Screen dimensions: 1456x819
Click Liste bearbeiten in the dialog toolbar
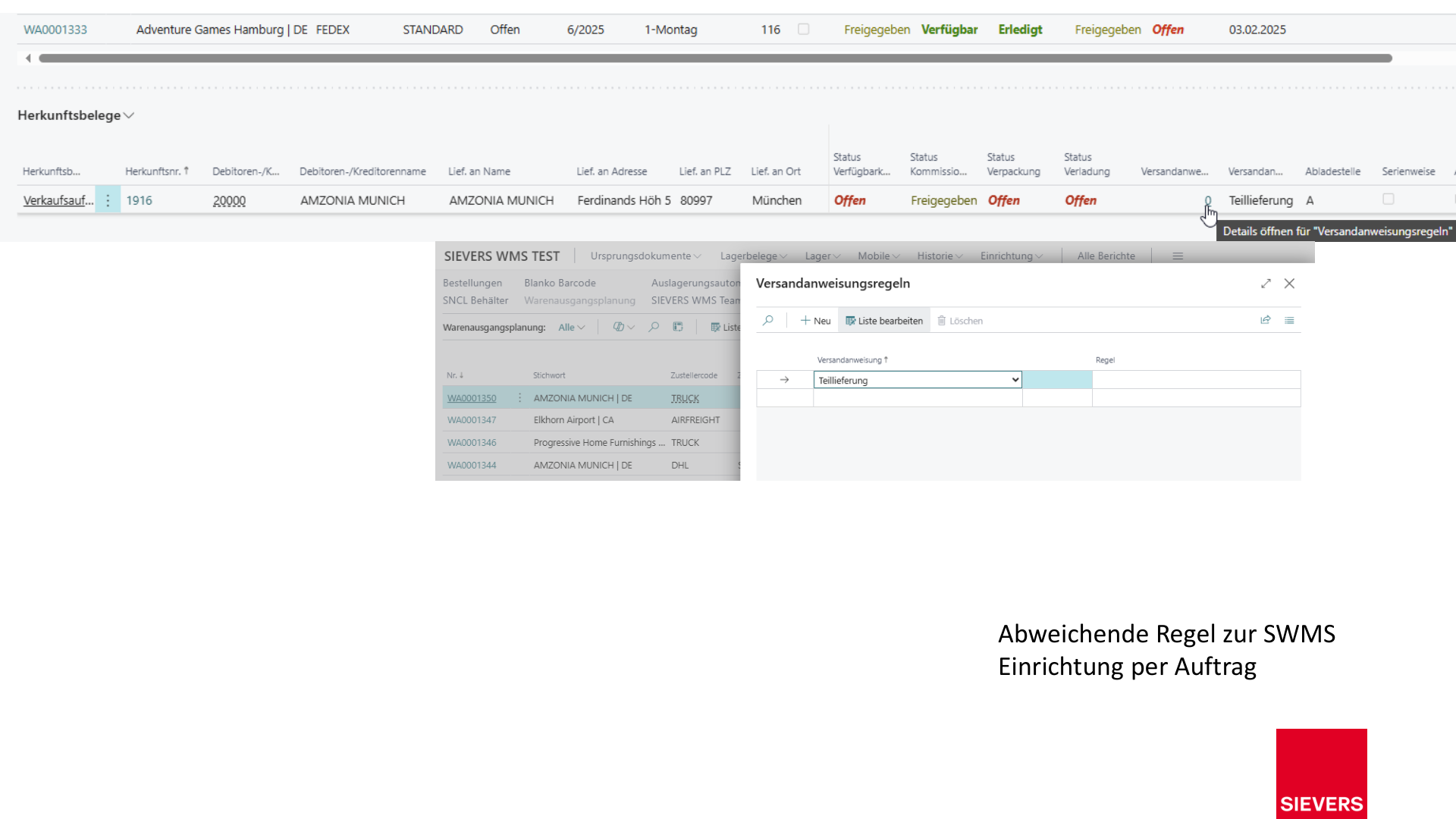coord(884,321)
